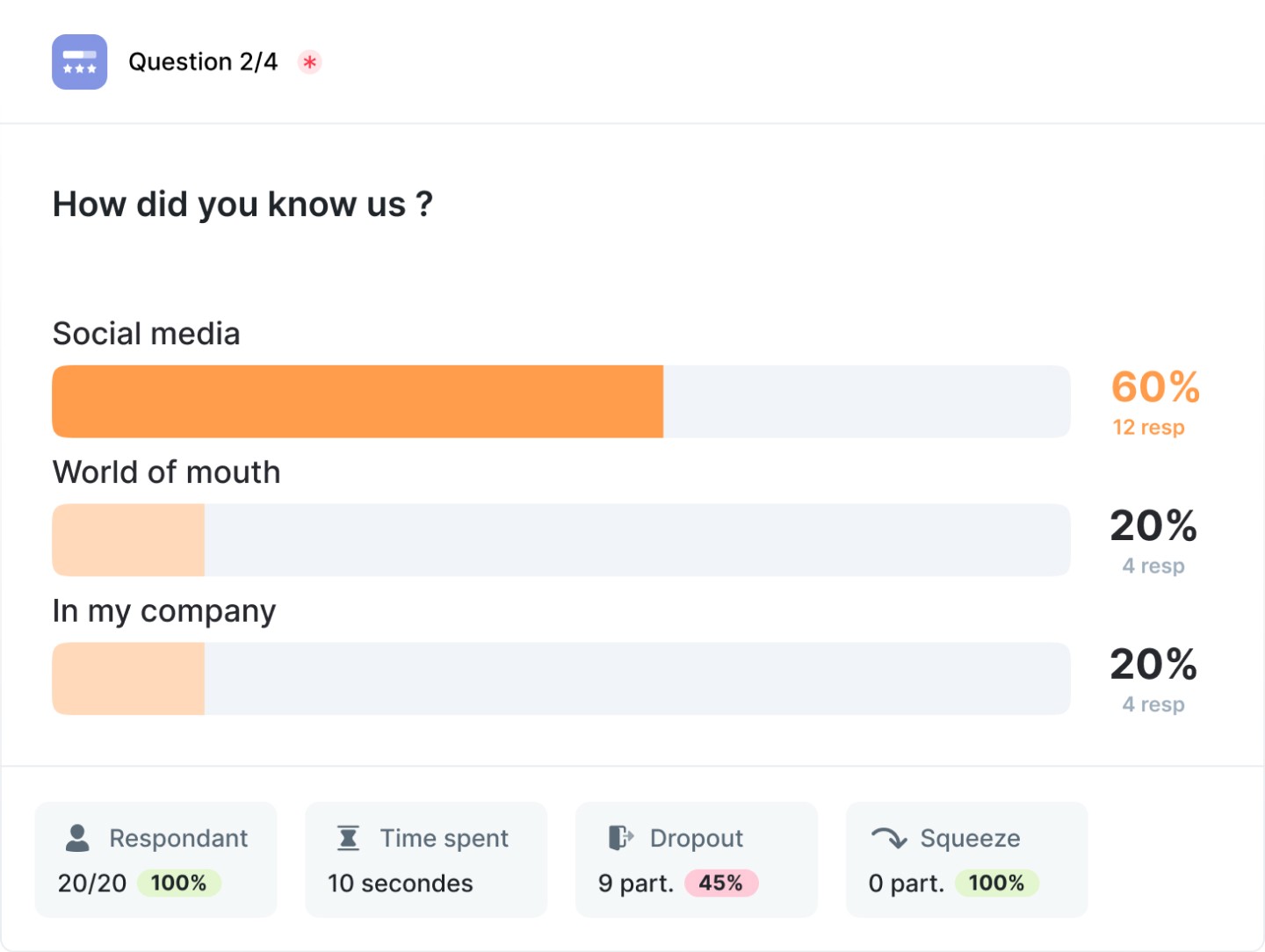Open the Time spent stat card
This screenshot has width=1265, height=952.
tap(426, 860)
